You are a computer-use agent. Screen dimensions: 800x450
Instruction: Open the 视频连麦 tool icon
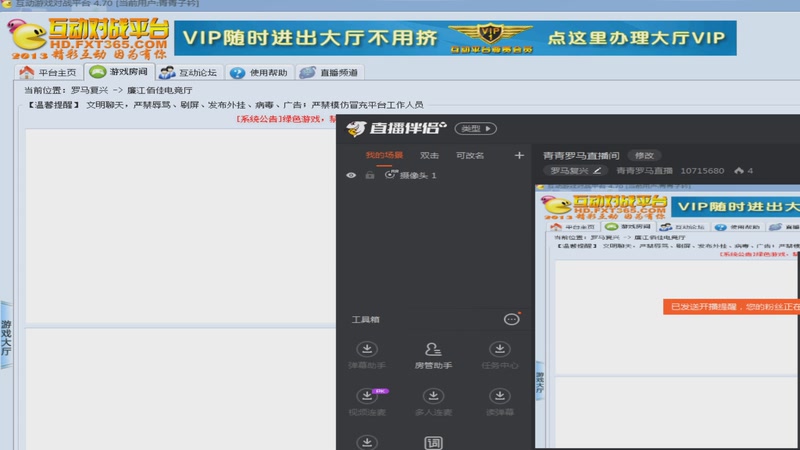367,396
